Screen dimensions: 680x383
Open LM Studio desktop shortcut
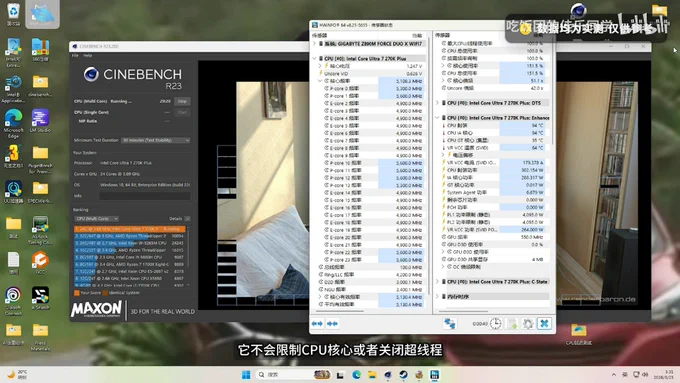[40, 121]
